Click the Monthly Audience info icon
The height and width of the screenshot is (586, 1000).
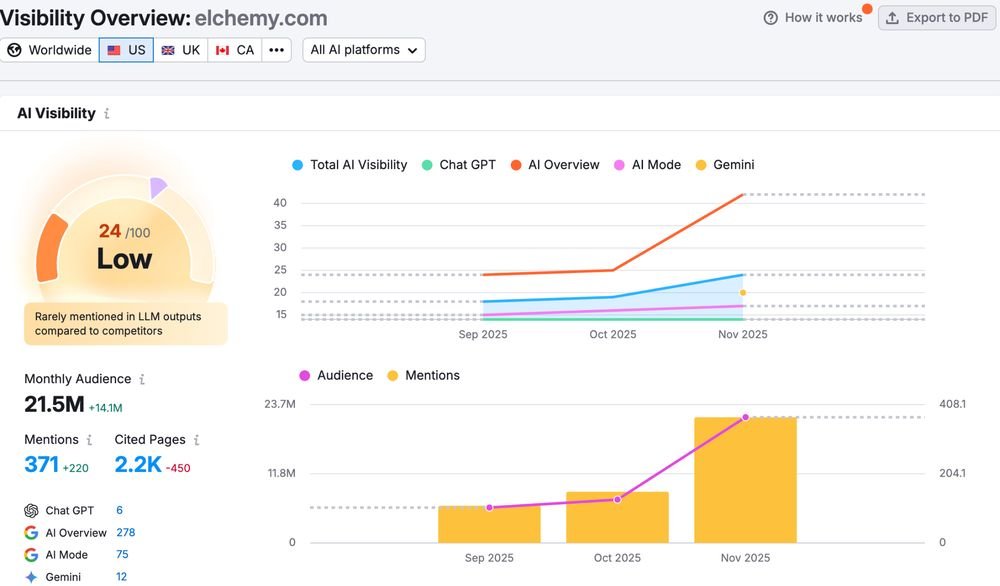(142, 379)
